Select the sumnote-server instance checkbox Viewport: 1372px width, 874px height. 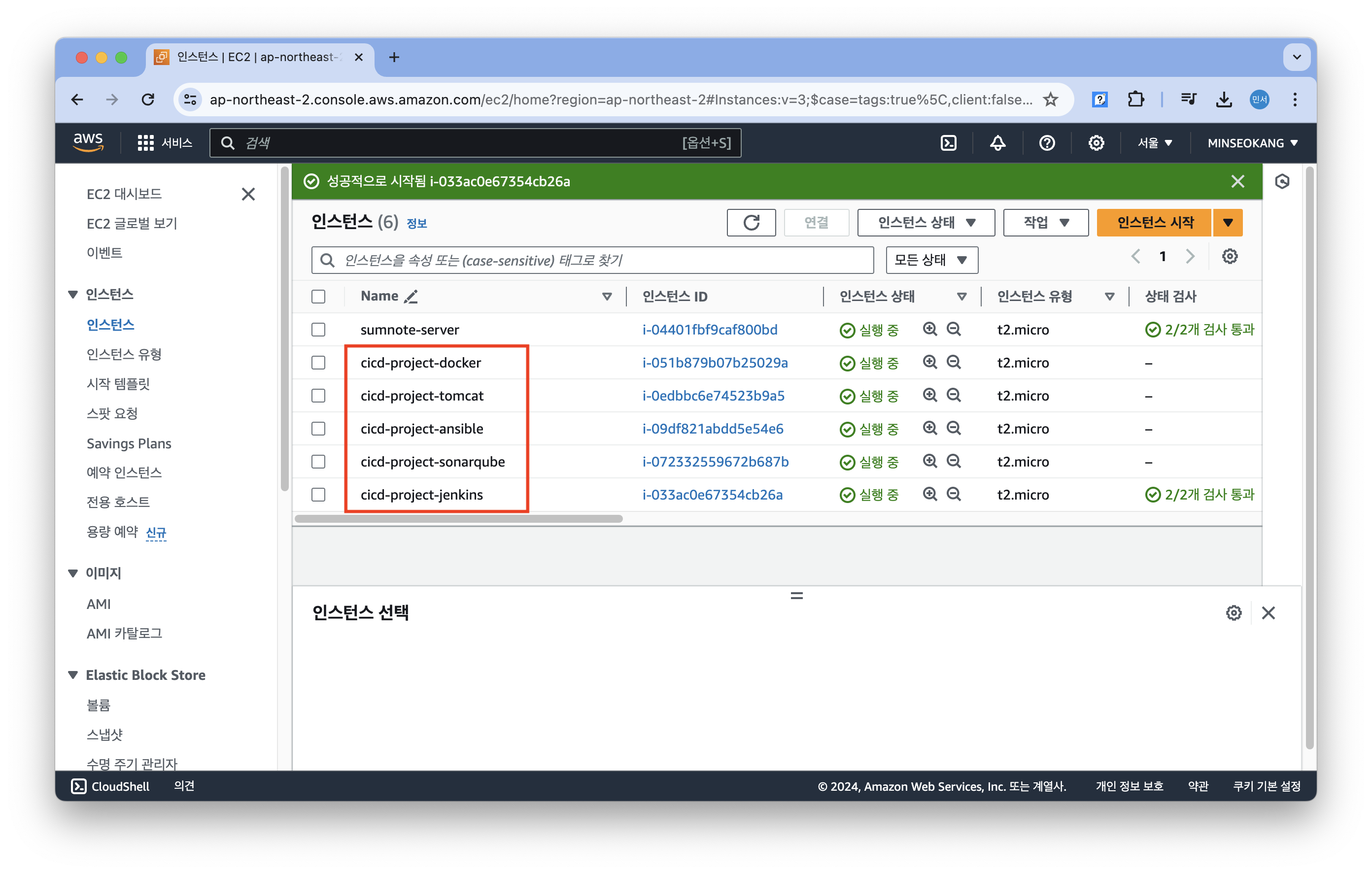[x=318, y=330]
